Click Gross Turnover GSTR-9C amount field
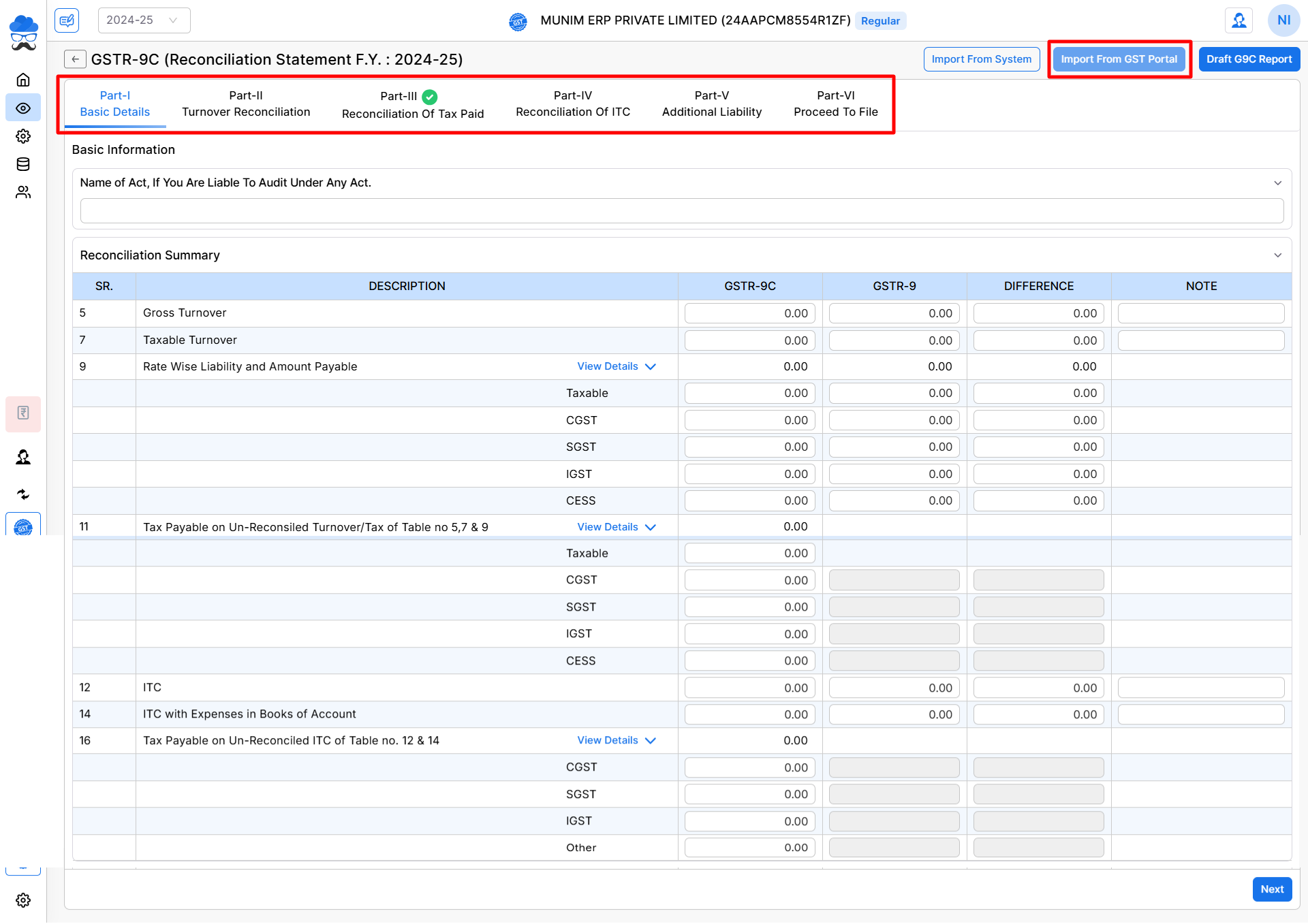 [x=749, y=313]
